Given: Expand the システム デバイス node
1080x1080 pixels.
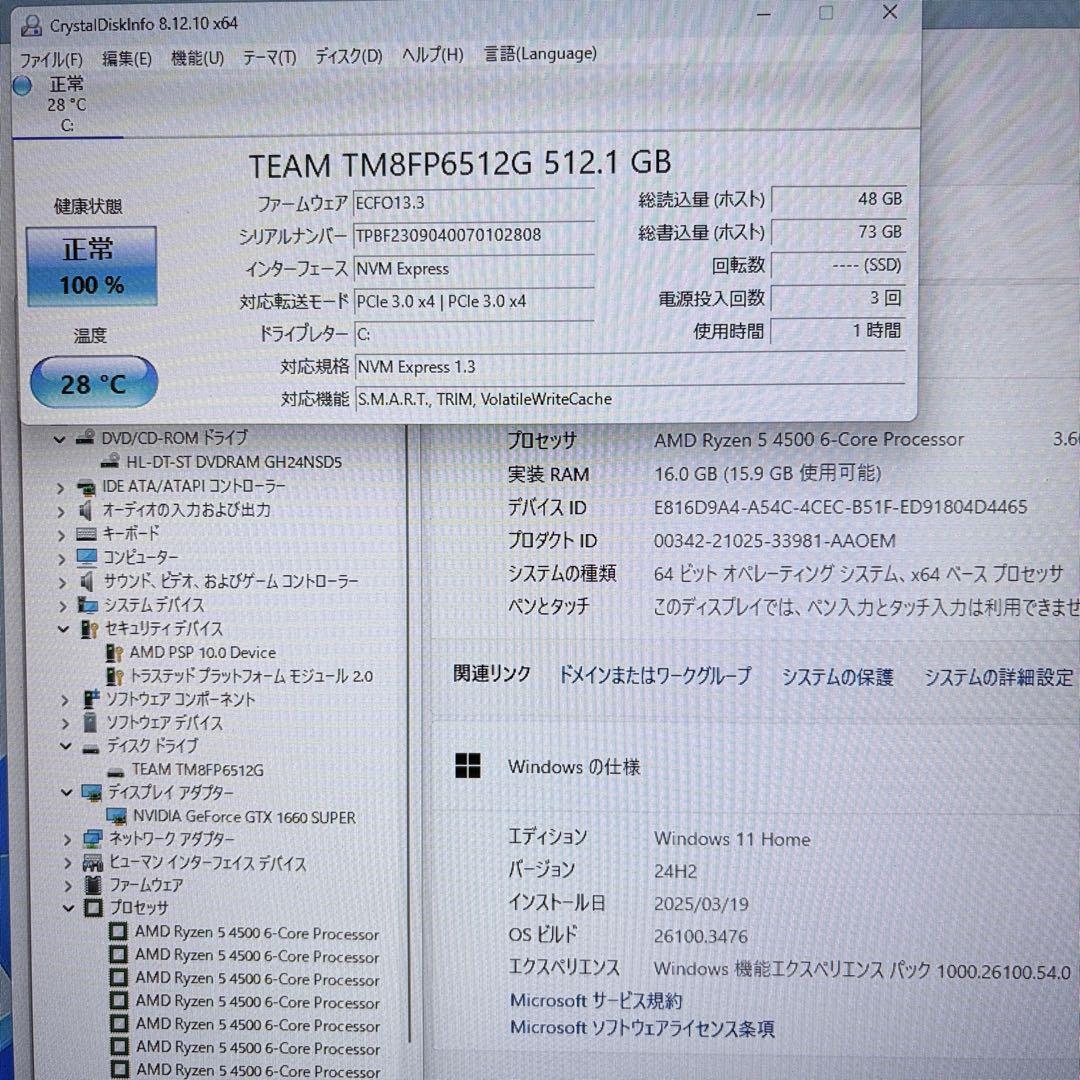Looking at the screenshot, I should pos(63,606).
